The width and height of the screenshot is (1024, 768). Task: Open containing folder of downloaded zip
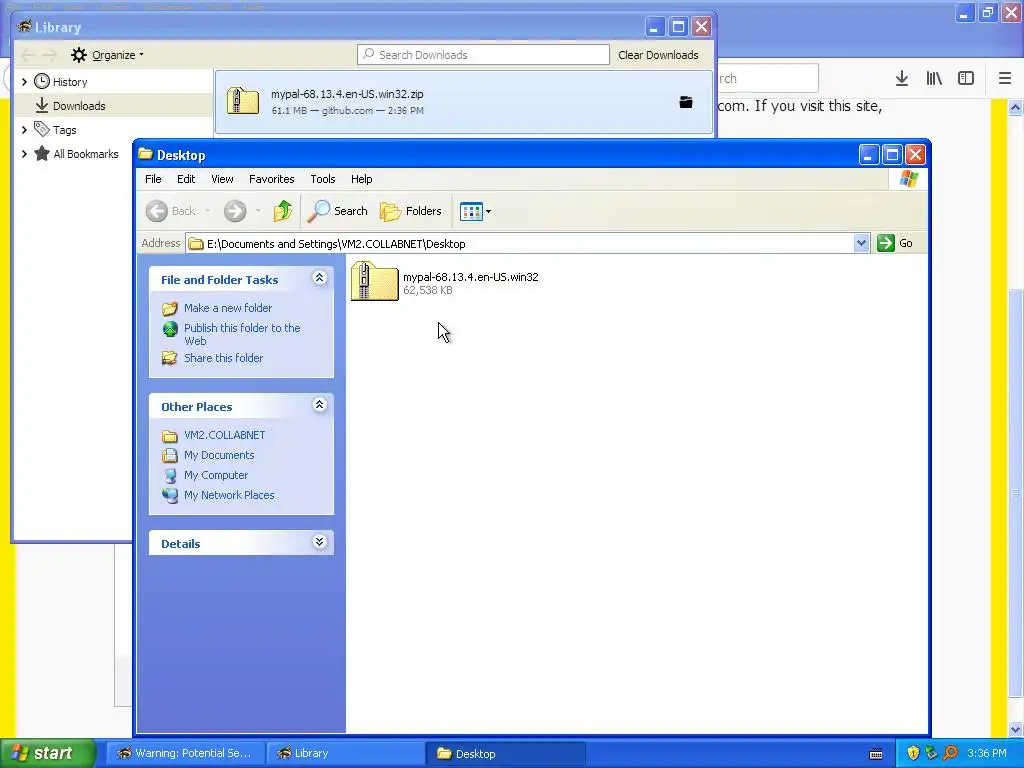coord(686,102)
